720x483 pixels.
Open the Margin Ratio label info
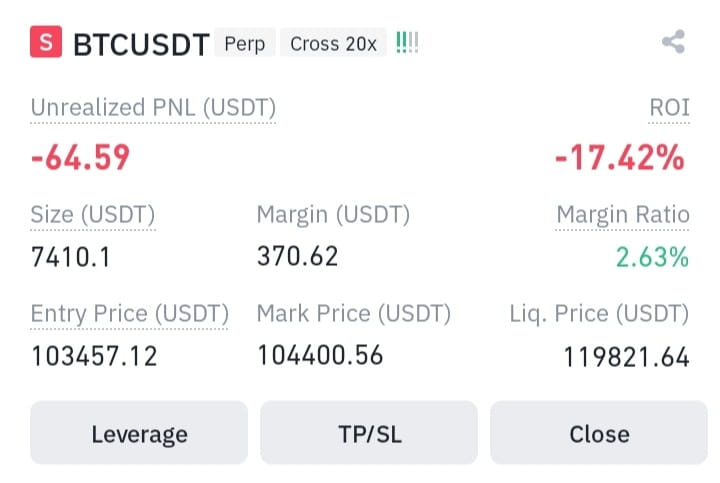click(623, 214)
